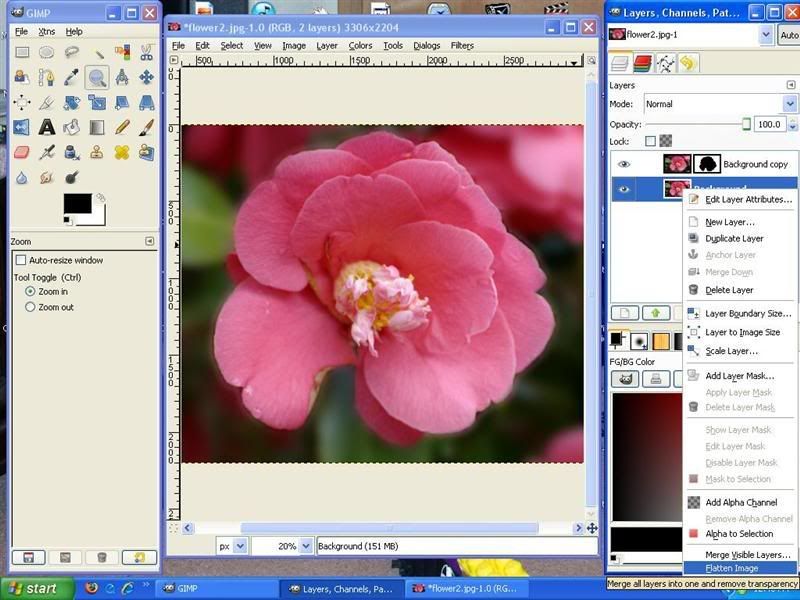Choose Add Layer Mask from the context menu

(x=740, y=376)
